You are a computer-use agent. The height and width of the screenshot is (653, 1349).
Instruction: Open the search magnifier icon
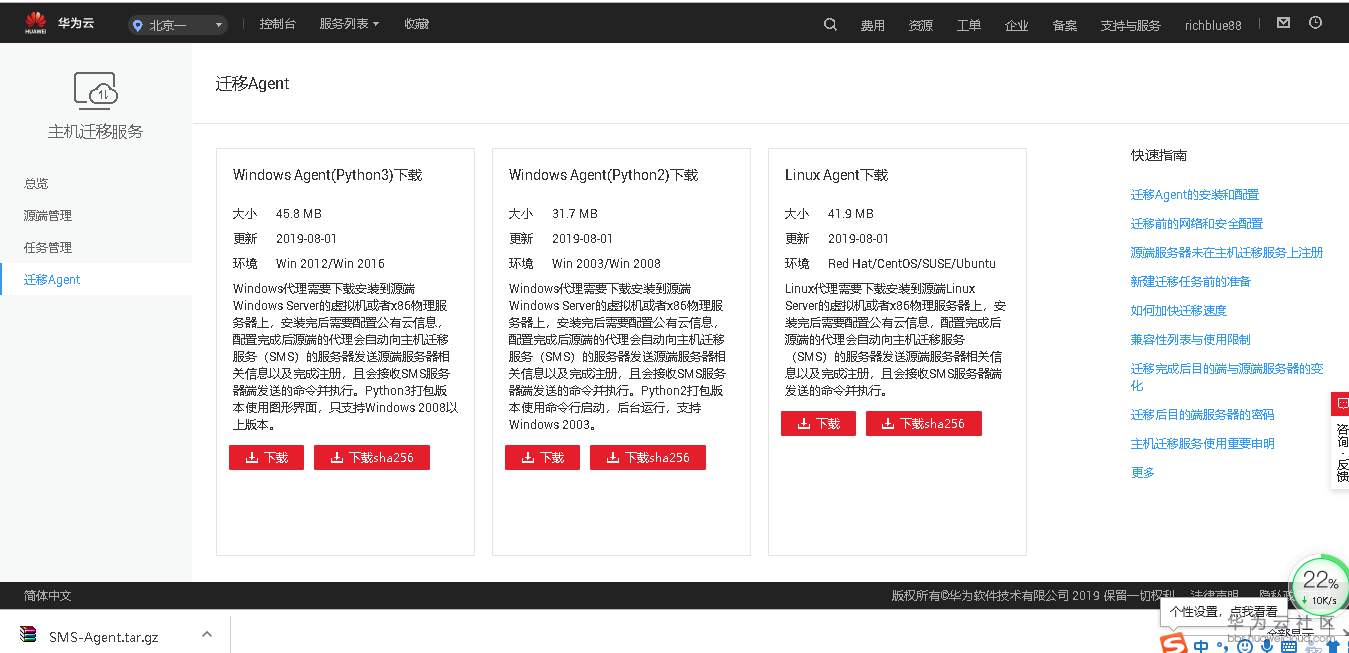pos(830,24)
